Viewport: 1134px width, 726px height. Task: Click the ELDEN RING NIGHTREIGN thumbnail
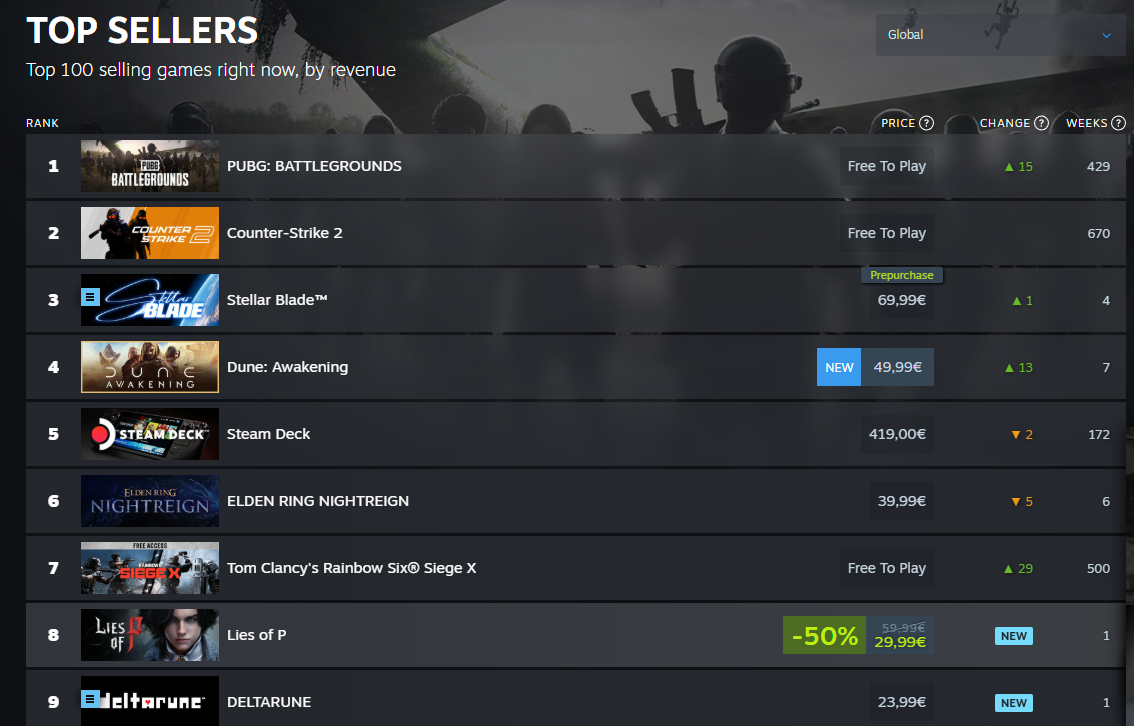pyautogui.click(x=150, y=501)
